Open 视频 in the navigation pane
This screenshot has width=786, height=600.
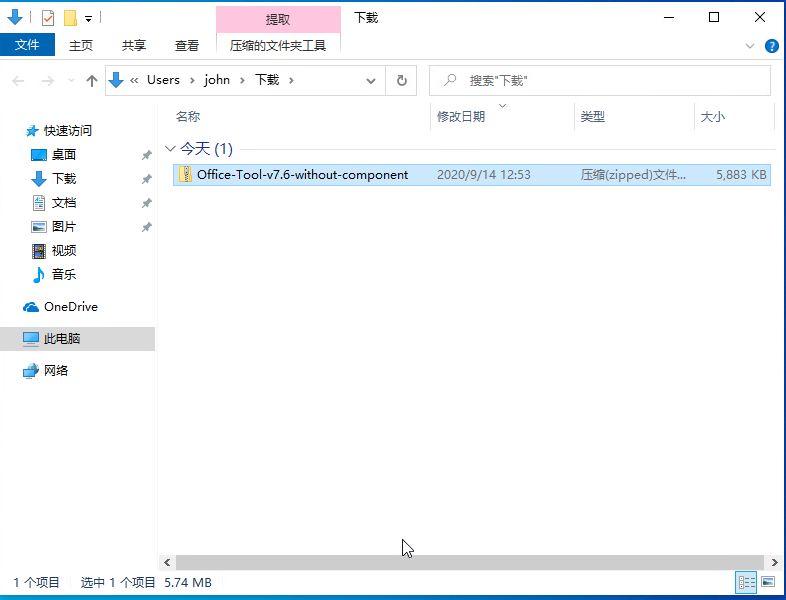pyautogui.click(x=64, y=250)
